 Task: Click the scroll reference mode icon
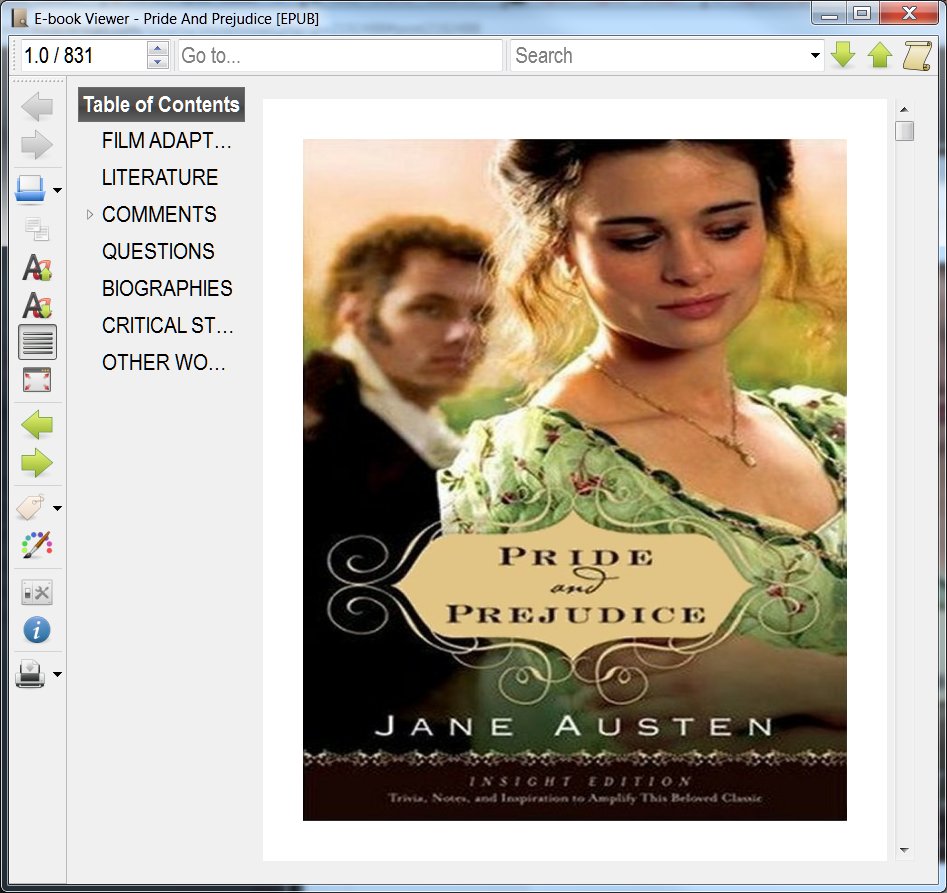point(917,56)
